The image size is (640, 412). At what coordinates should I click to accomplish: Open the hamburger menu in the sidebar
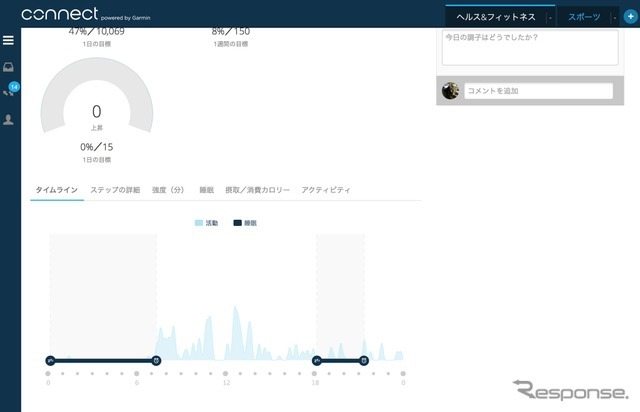pos(8,40)
